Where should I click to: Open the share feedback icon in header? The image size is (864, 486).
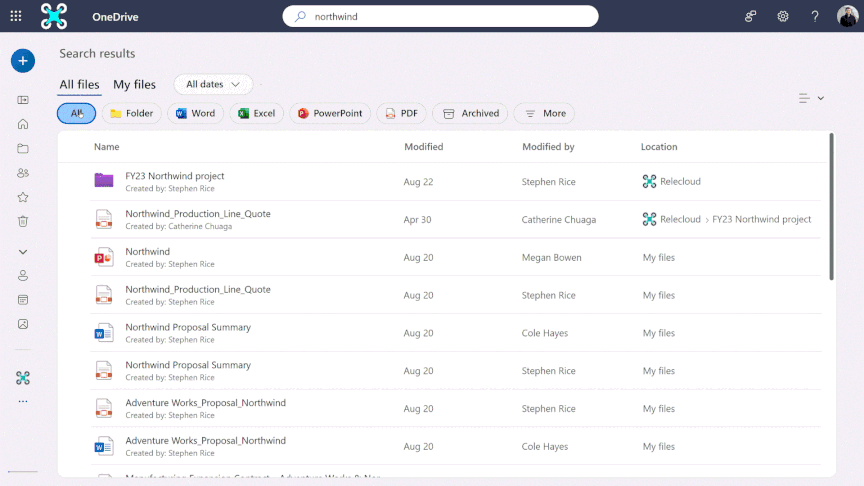tap(750, 17)
